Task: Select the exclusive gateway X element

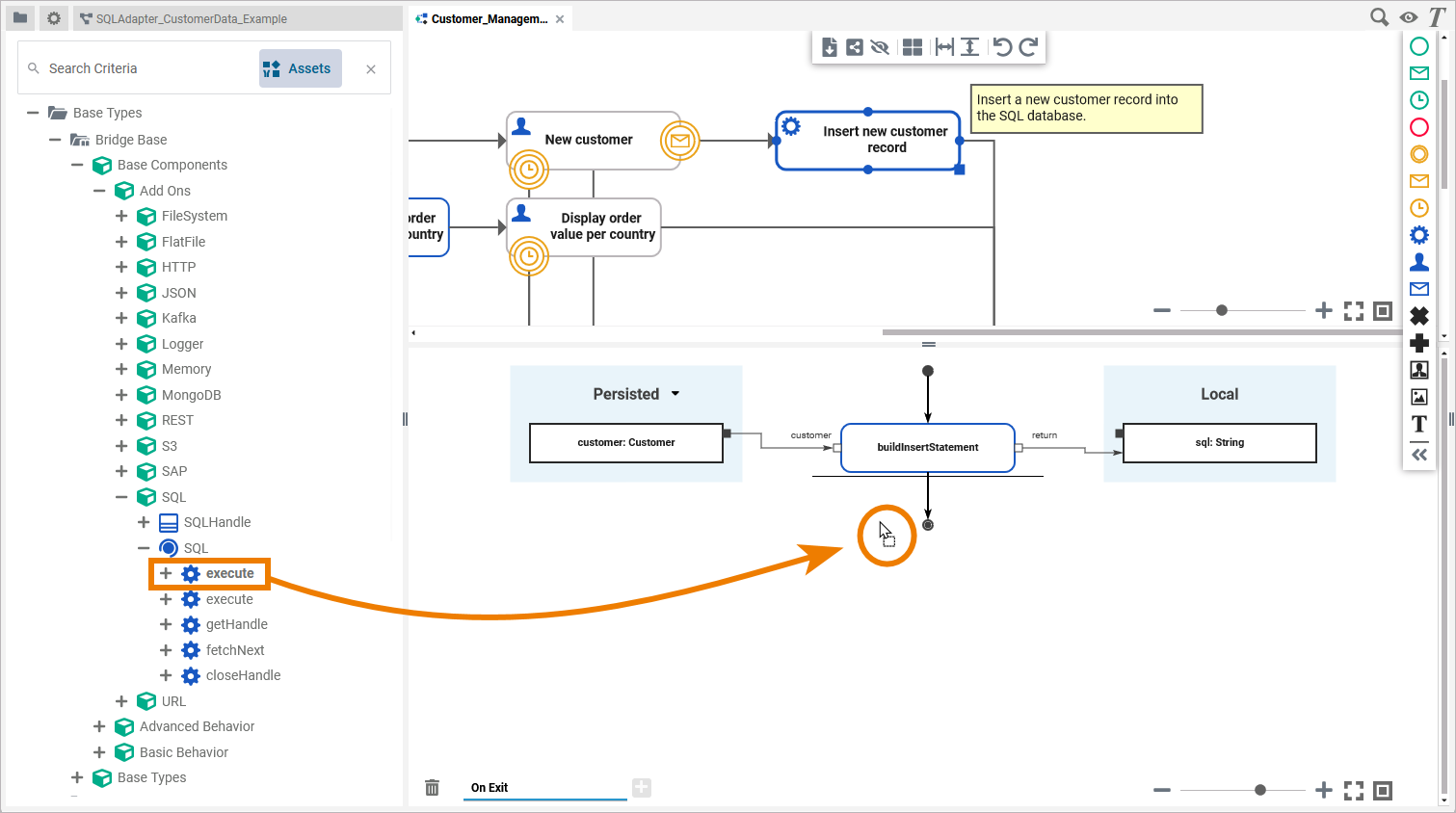Action: click(x=1419, y=316)
